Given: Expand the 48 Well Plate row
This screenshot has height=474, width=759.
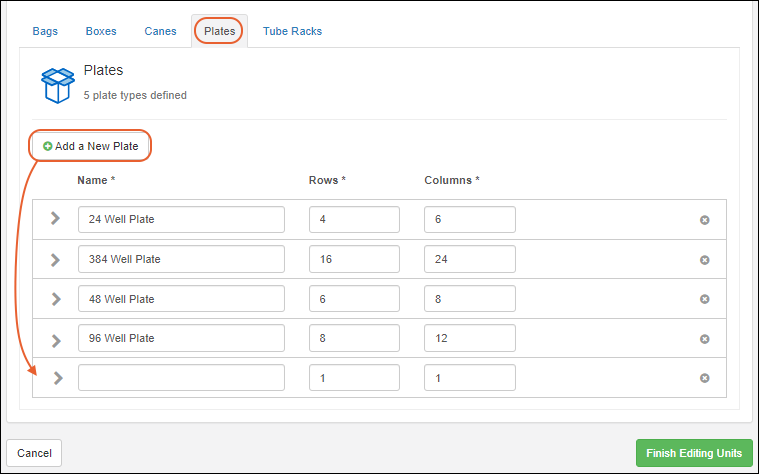Looking at the screenshot, I should click(56, 299).
